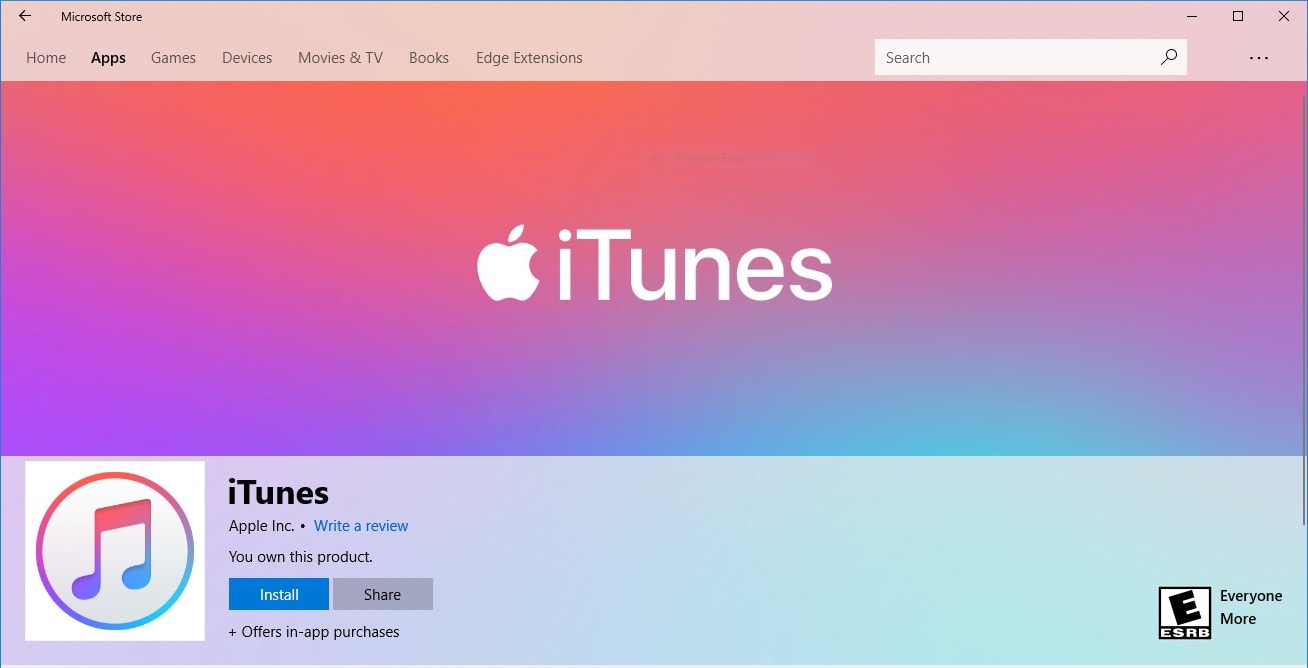Screen dimensions: 1308x668
Task: Open the Devices tab
Action: click(247, 58)
